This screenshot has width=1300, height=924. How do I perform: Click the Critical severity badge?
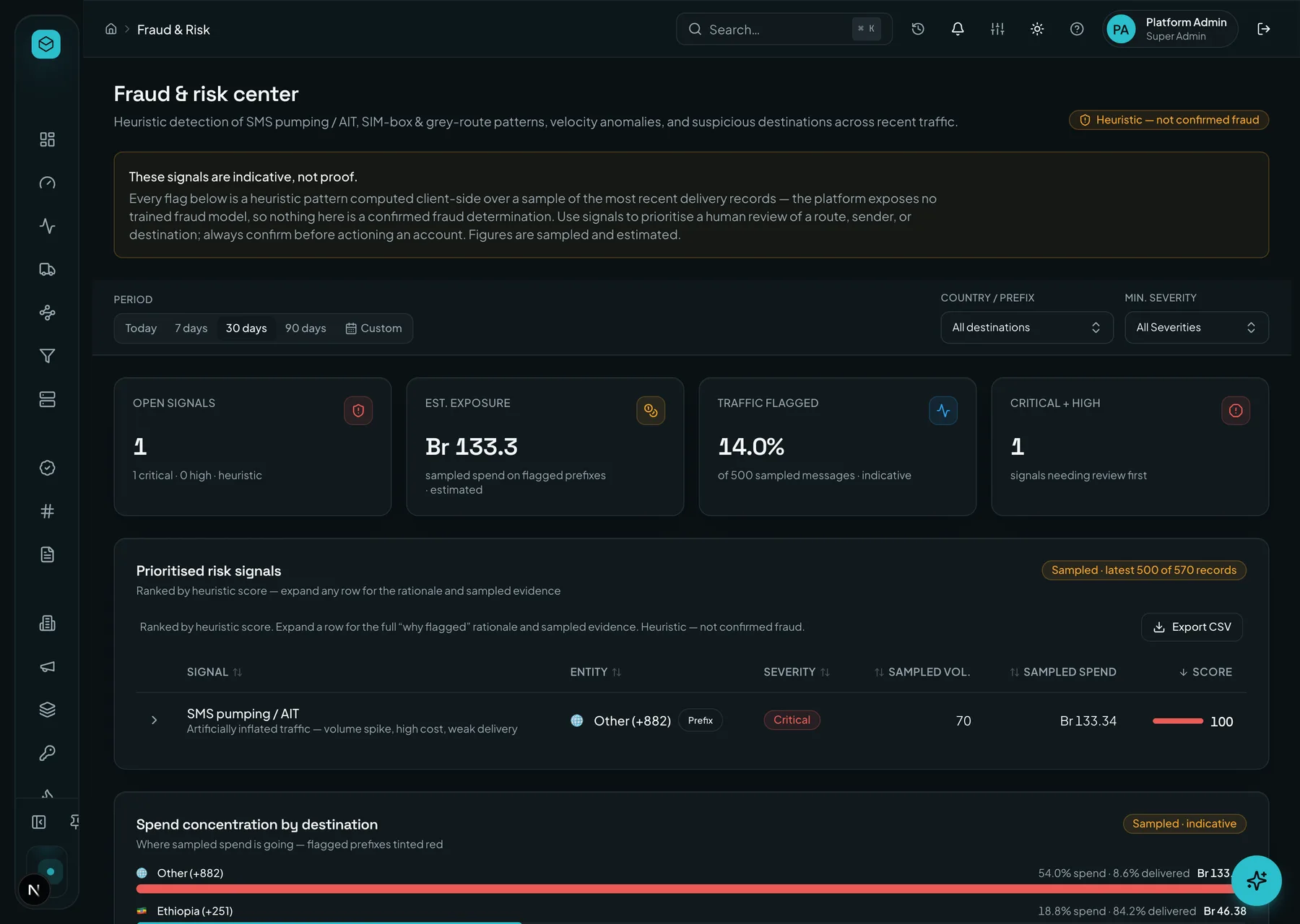pyautogui.click(x=792, y=720)
